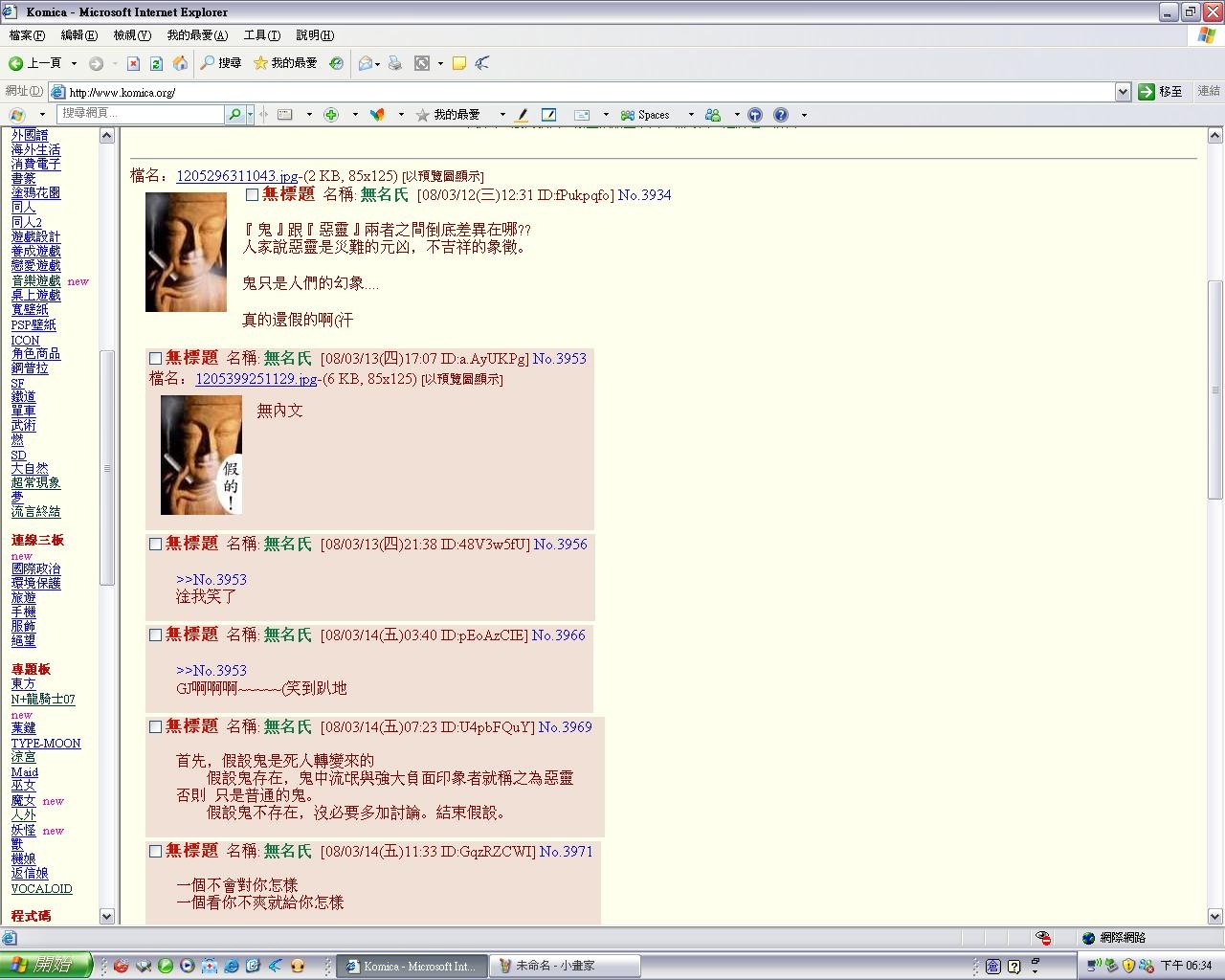Open the 檢視(V) menu
1225x980 pixels.
point(132,35)
